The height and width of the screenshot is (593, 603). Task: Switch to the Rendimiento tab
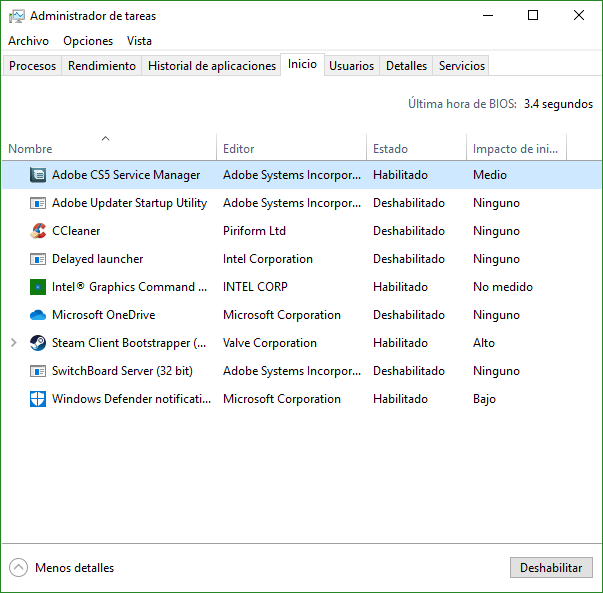coord(102,66)
